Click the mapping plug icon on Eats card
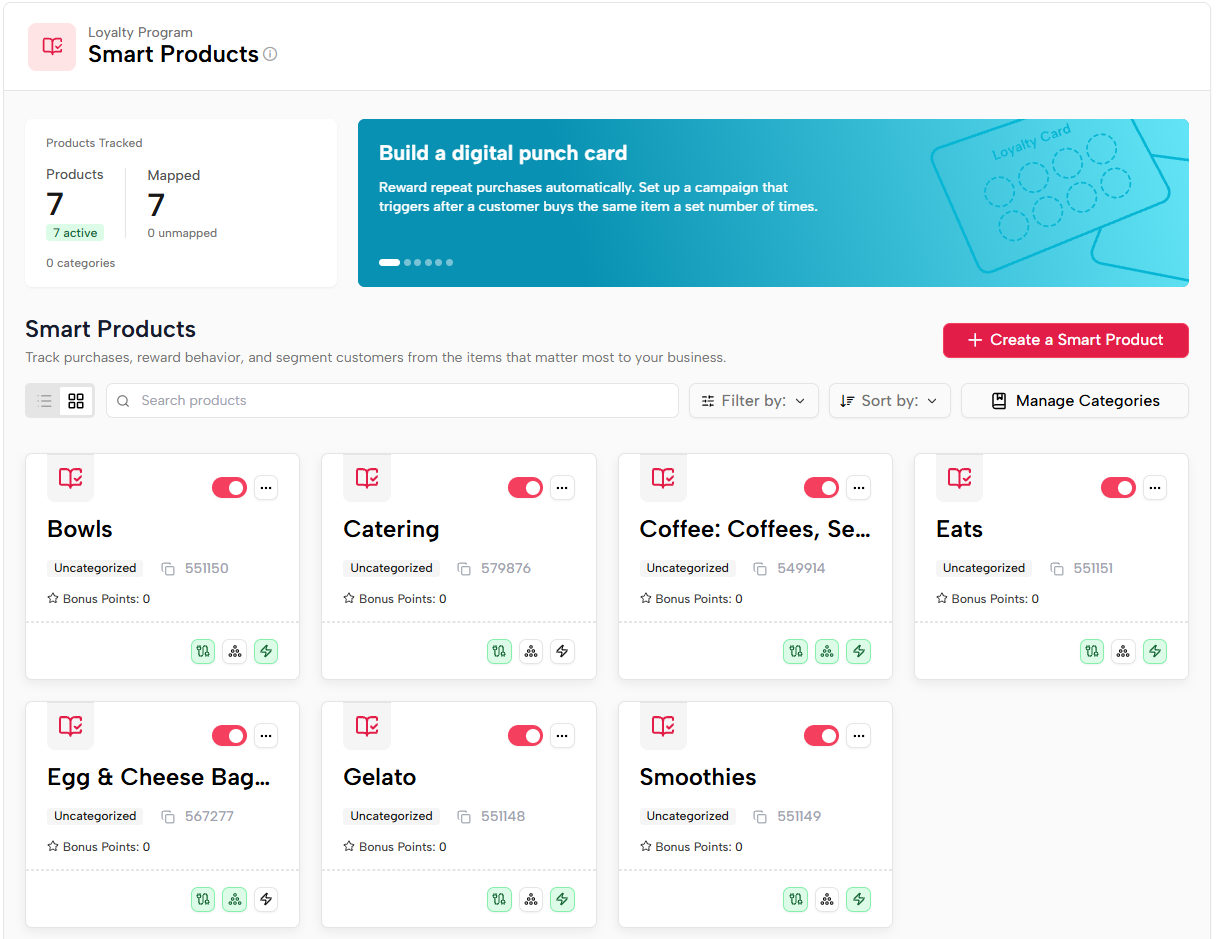Viewport: 1217px width, 939px height. tap(1092, 651)
